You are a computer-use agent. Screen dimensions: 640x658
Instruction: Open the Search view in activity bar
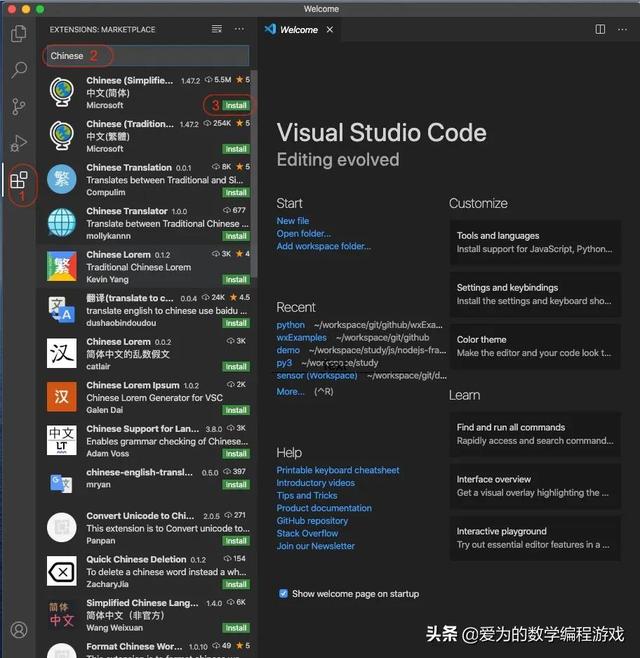[19, 70]
